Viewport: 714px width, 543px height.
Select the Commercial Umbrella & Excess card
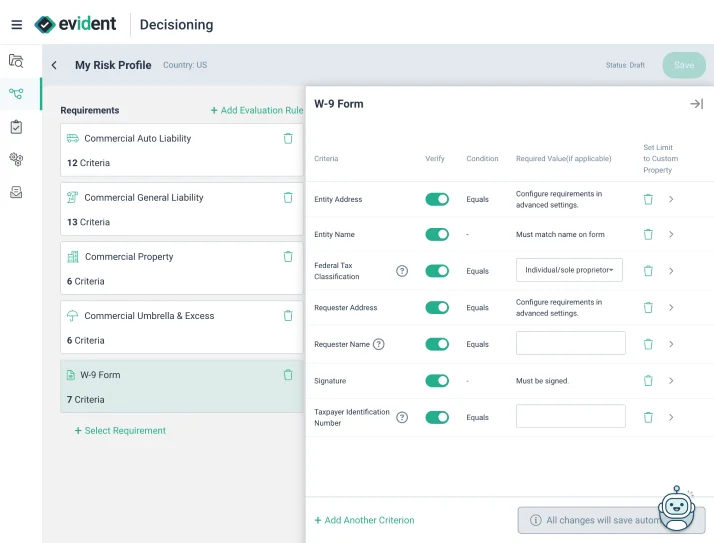181,328
